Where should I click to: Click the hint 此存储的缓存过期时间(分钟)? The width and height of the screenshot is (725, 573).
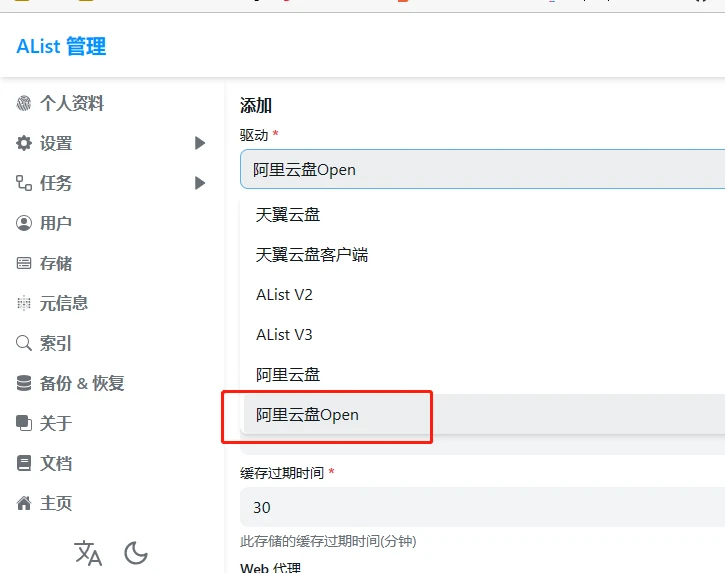tap(328, 541)
